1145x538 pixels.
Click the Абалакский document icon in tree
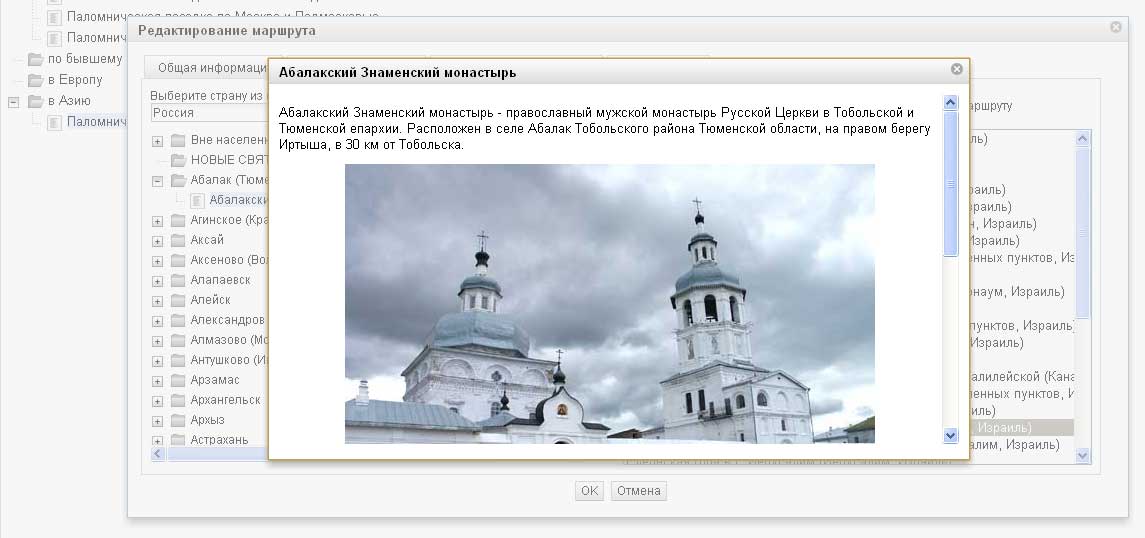pos(197,200)
